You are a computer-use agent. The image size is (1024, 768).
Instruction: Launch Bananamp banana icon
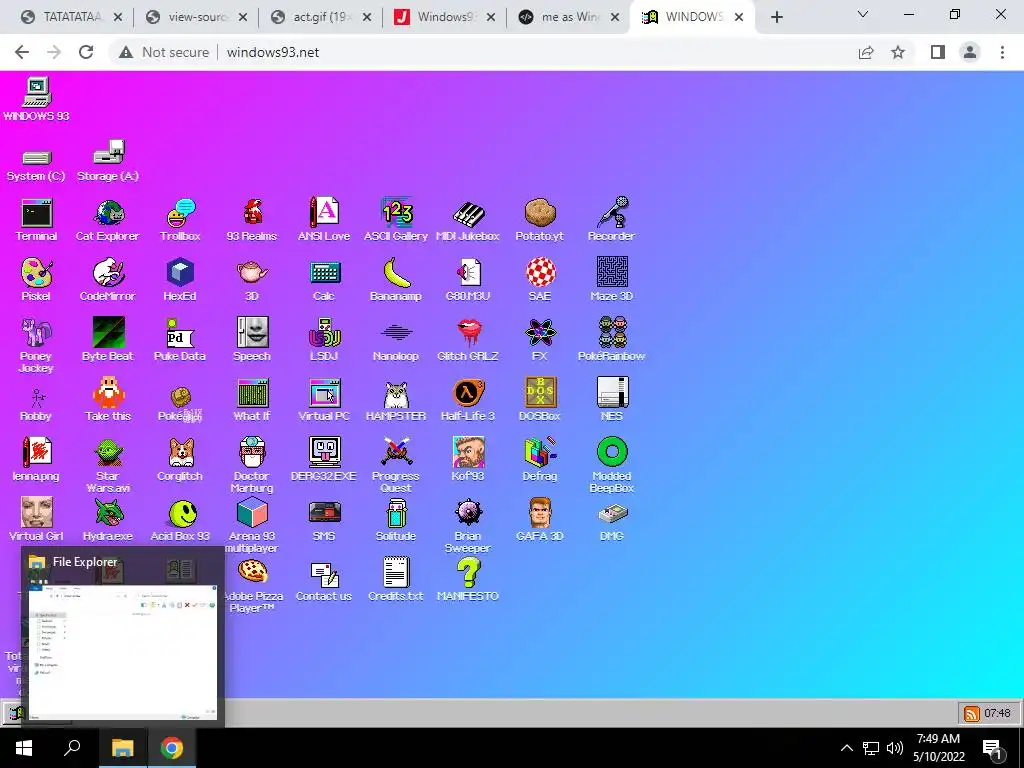(x=396, y=280)
